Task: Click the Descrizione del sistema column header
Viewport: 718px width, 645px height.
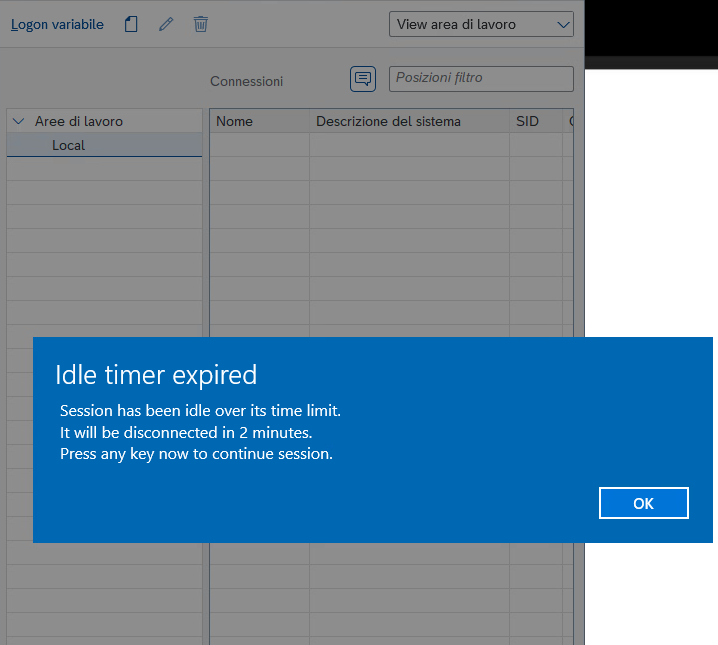Action: pyautogui.click(x=409, y=121)
